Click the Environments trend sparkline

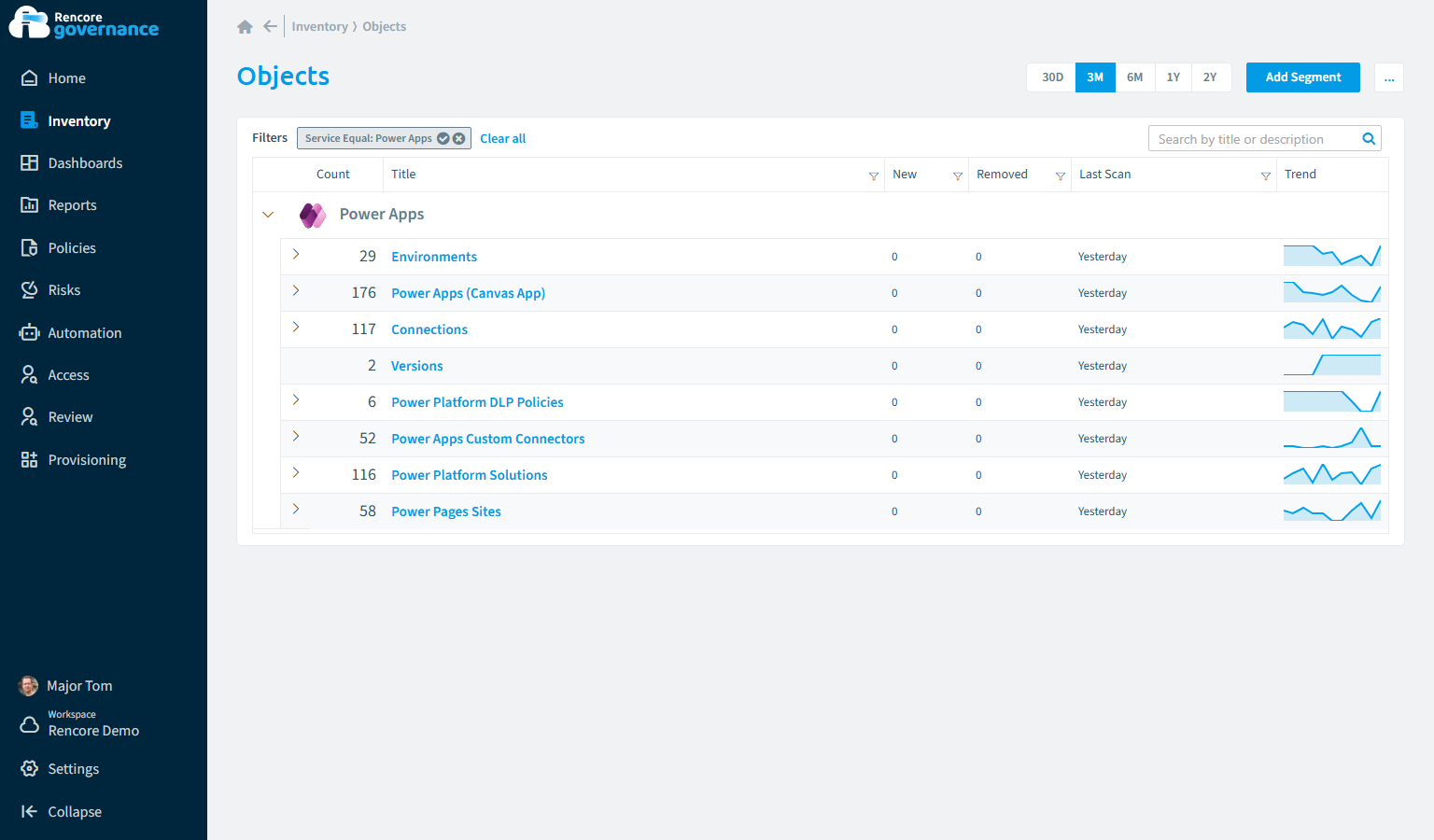[1331, 256]
